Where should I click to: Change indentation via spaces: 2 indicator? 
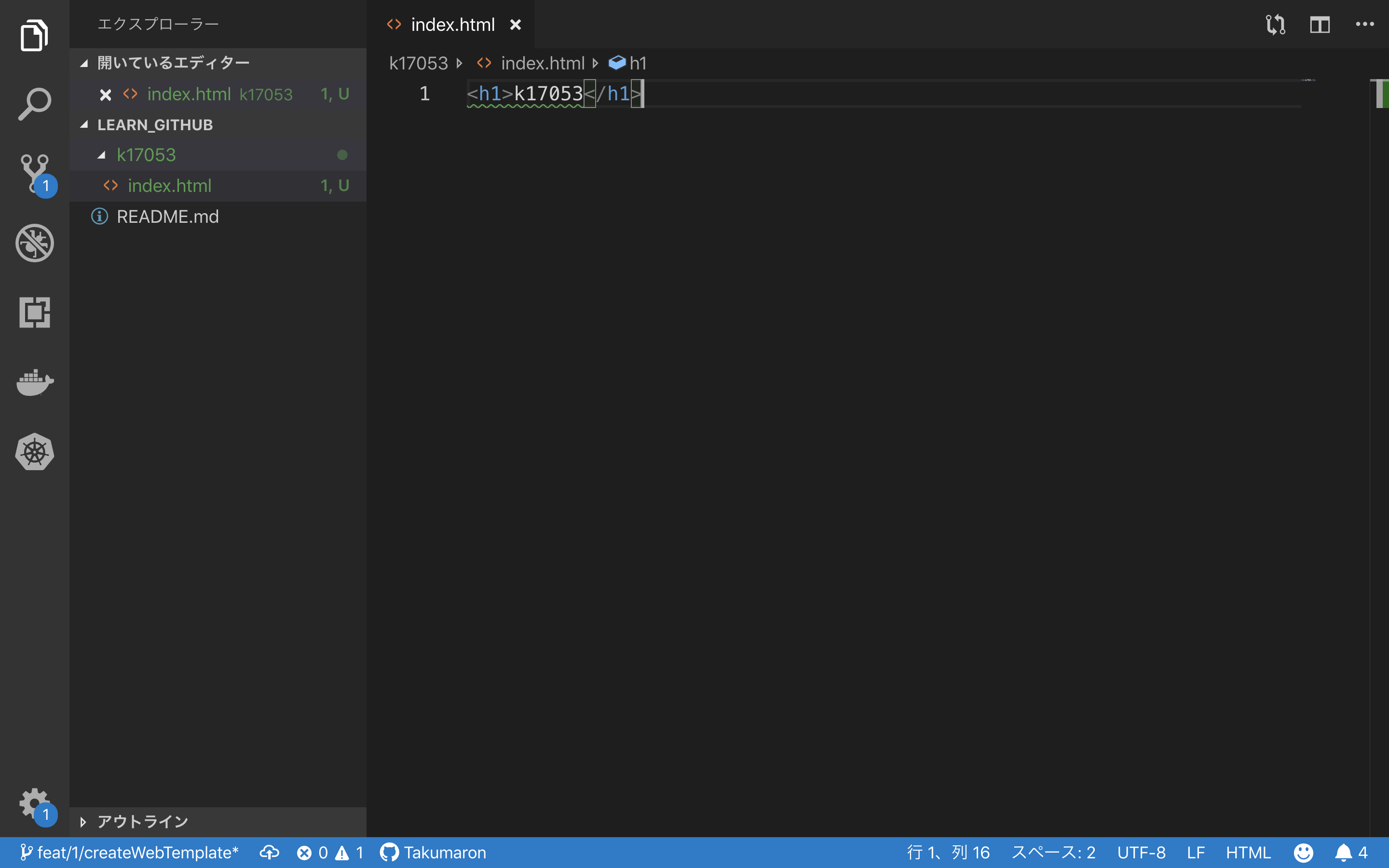click(1053, 853)
